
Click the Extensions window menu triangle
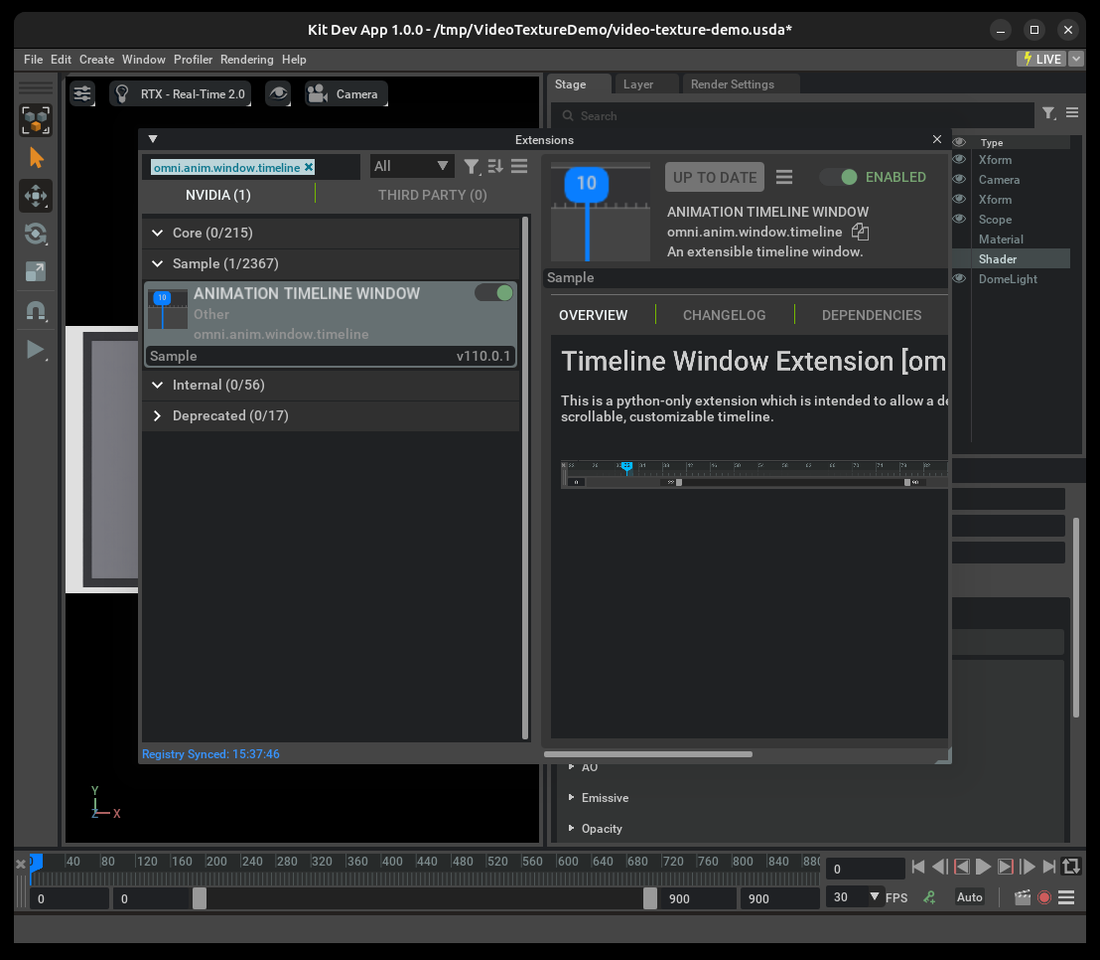153,139
